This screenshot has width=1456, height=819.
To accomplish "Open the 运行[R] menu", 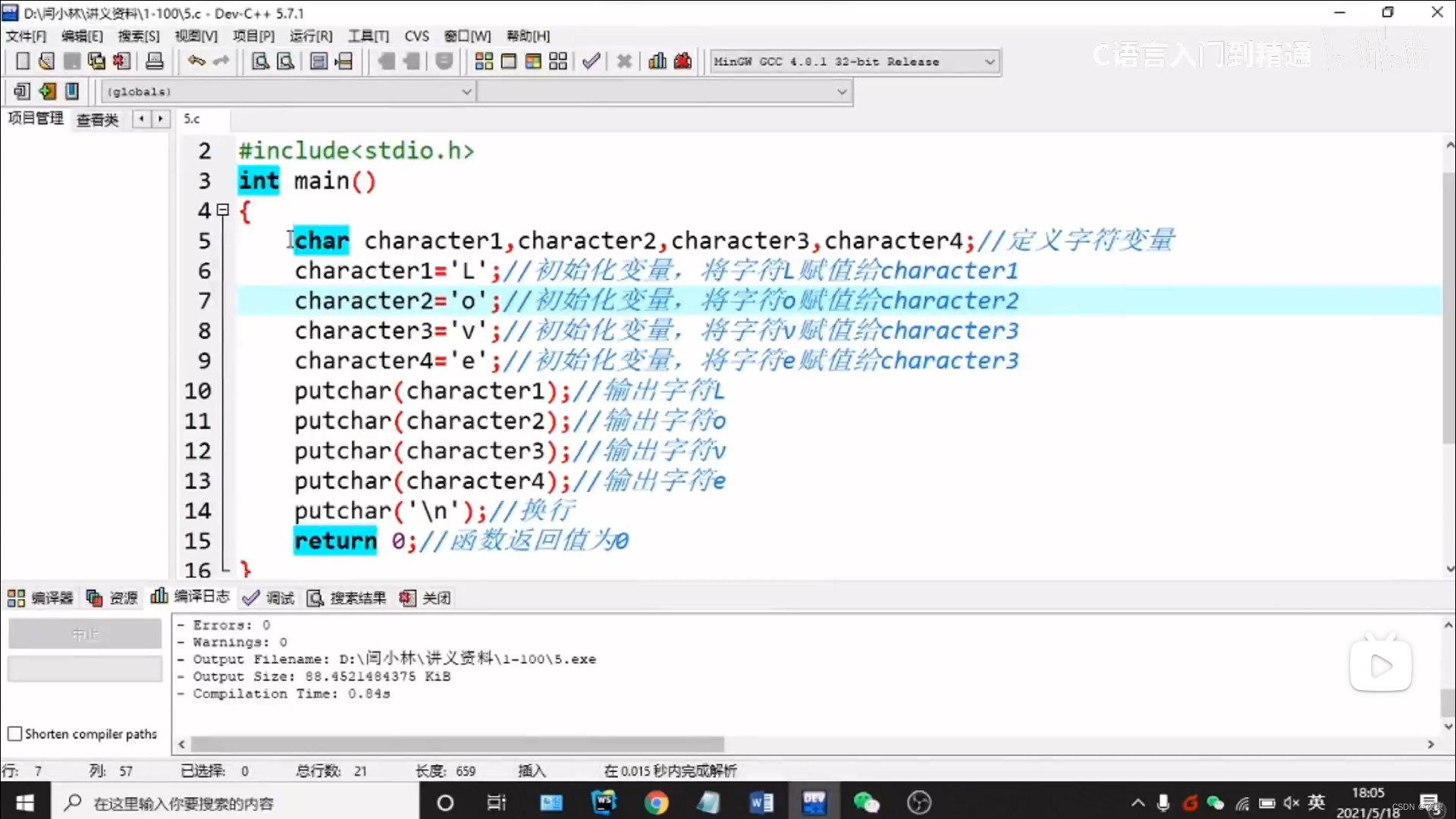I will coord(310,36).
